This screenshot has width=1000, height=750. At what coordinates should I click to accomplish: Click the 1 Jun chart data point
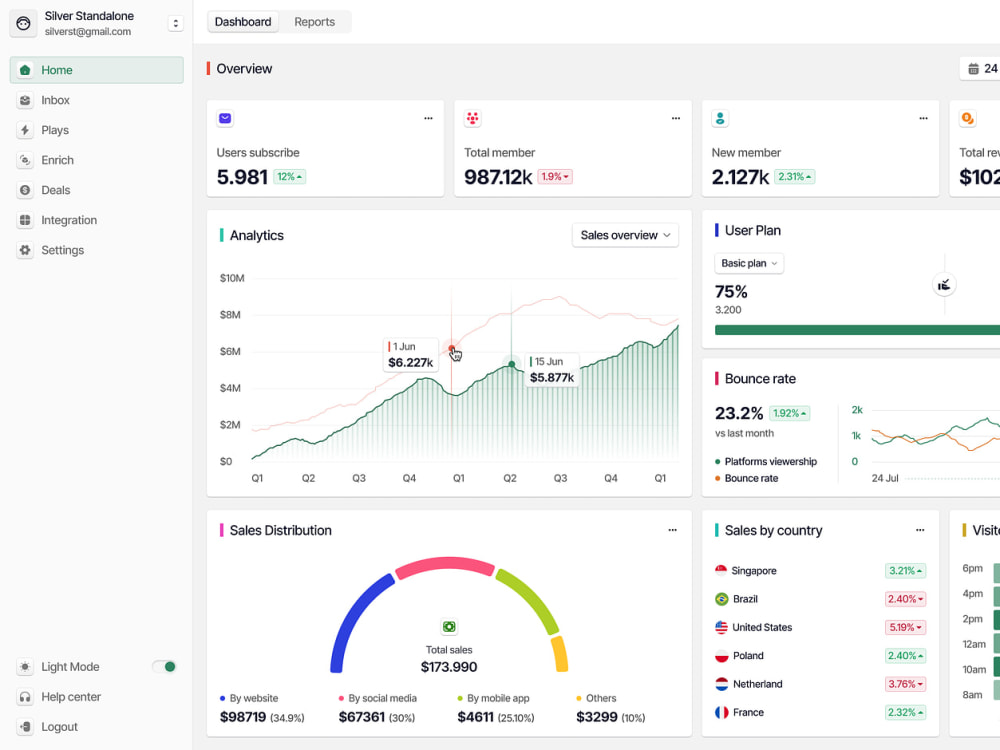[x=452, y=349]
